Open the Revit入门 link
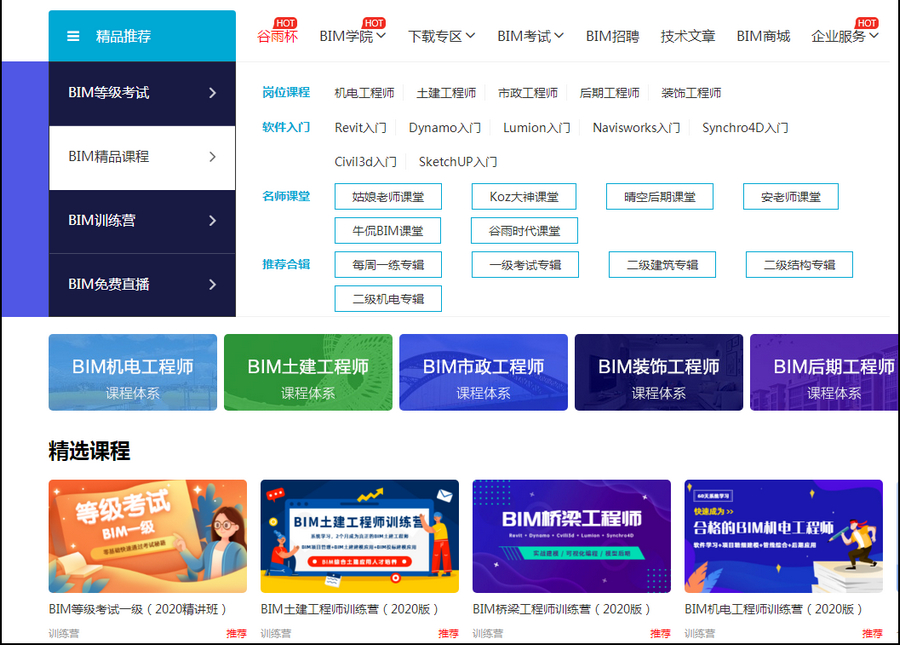The width and height of the screenshot is (900, 645). pyautogui.click(x=360, y=127)
